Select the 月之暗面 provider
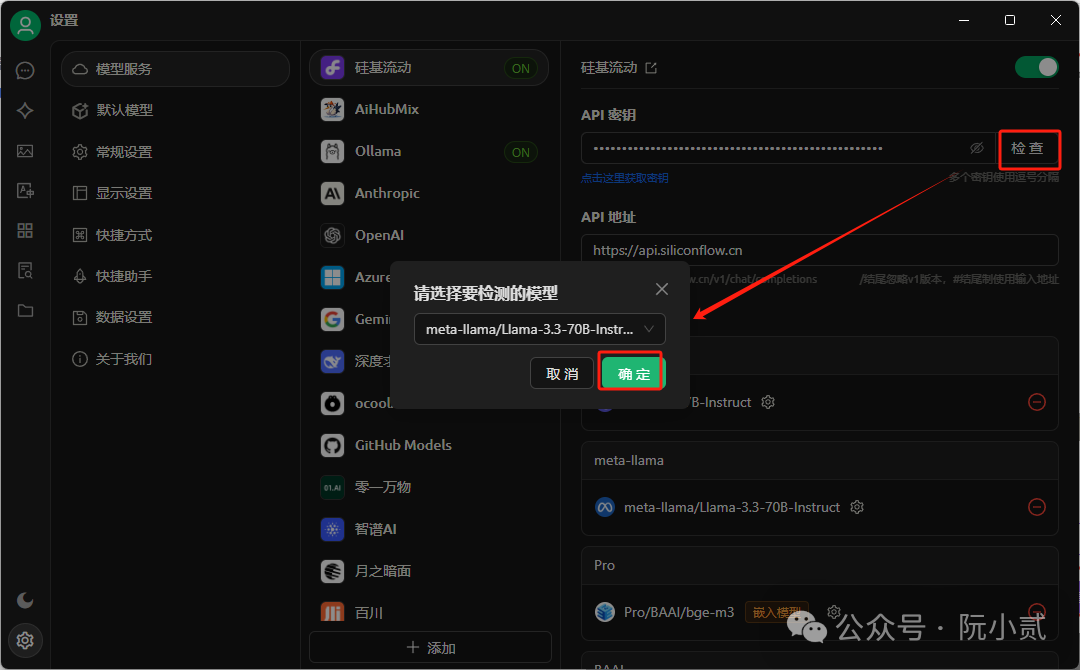This screenshot has width=1080, height=670. [x=429, y=572]
